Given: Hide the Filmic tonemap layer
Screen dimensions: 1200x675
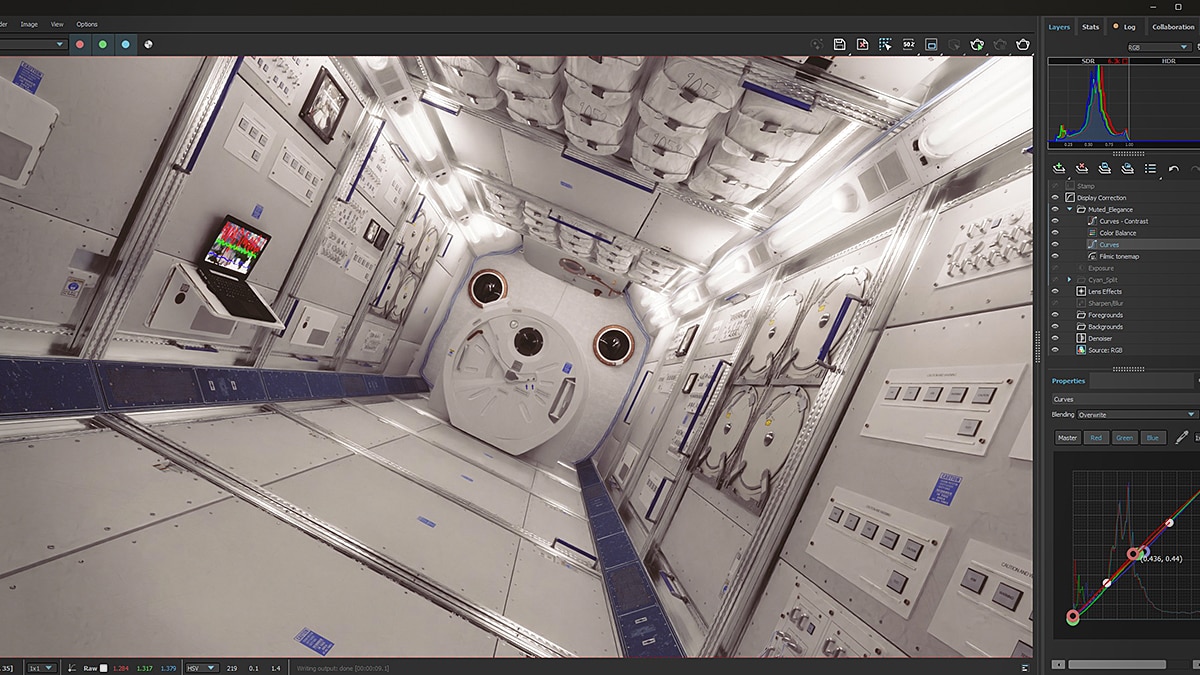Looking at the screenshot, I should pyautogui.click(x=1055, y=256).
